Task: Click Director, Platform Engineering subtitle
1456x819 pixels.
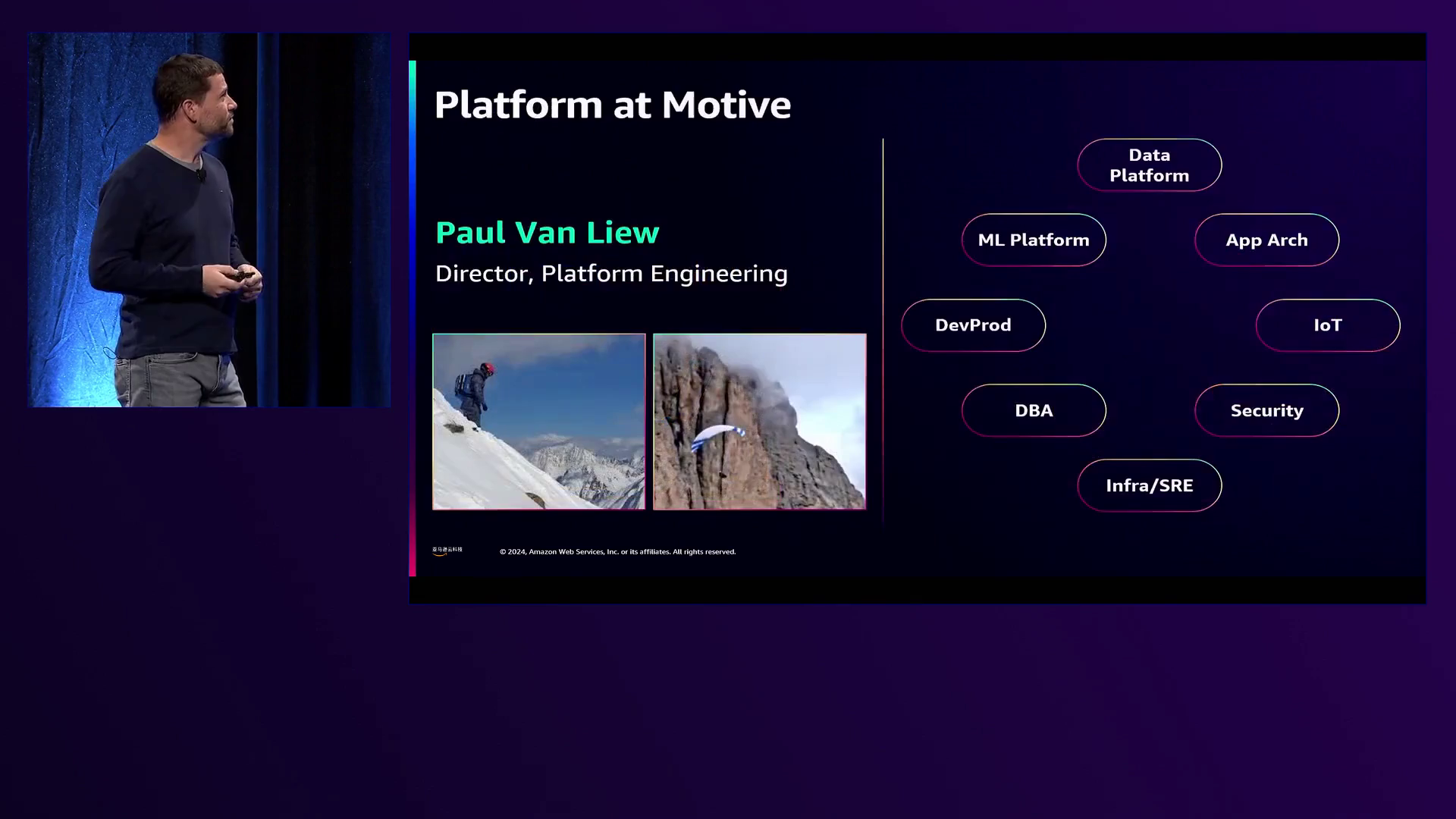Action: pos(610,274)
